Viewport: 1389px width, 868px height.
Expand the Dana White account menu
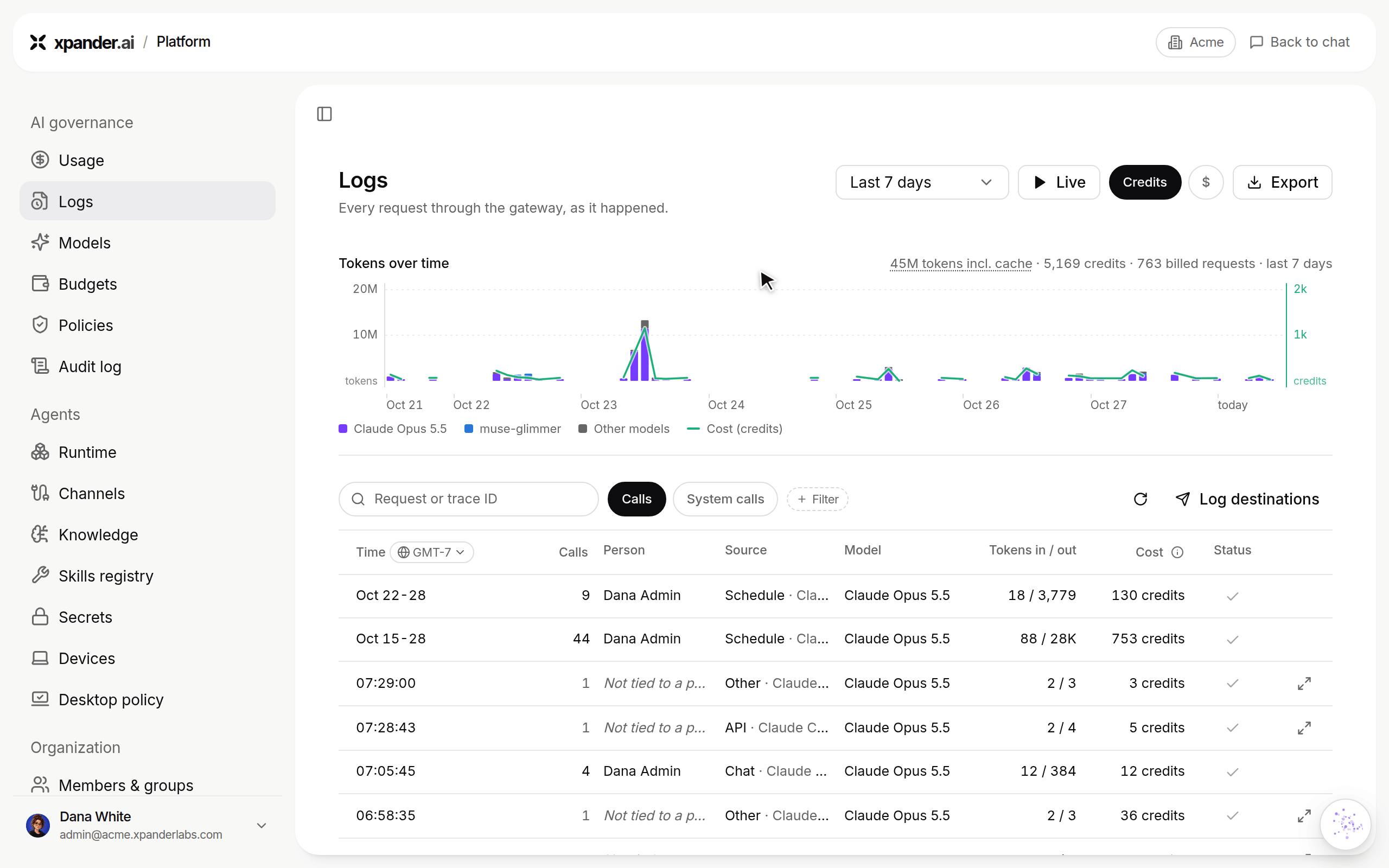click(261, 826)
